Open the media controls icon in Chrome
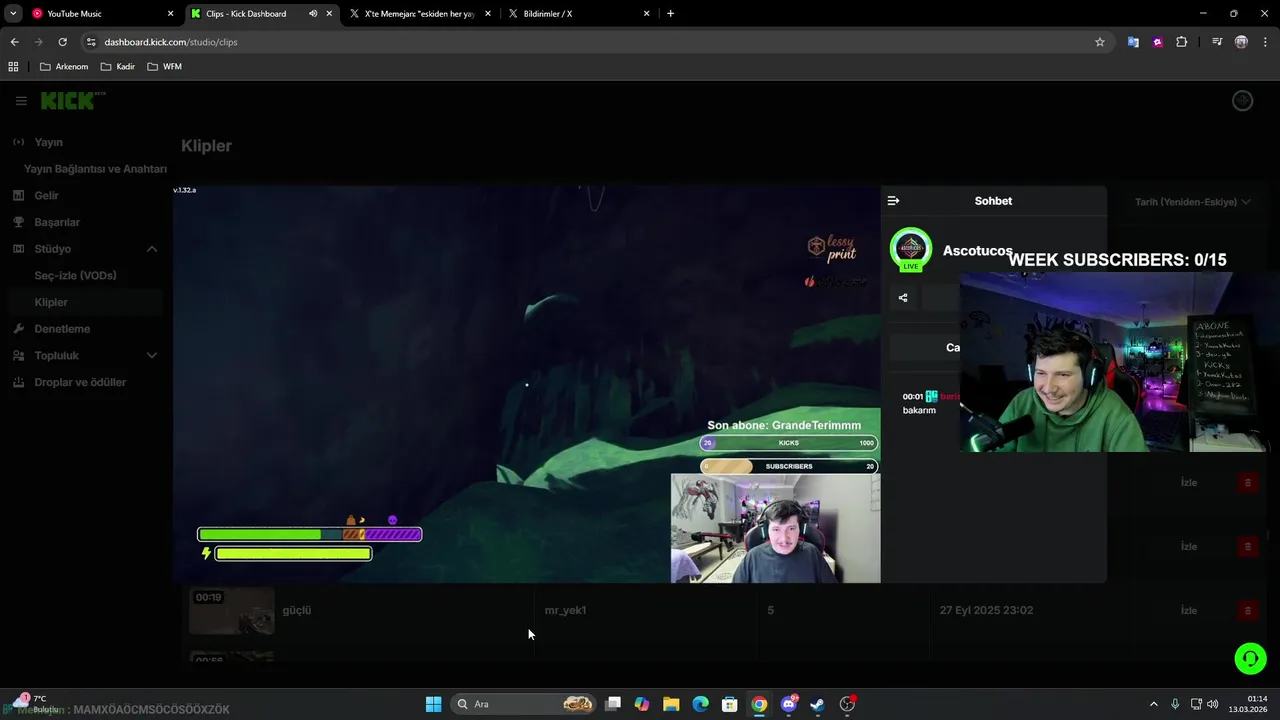 pos(1217,42)
